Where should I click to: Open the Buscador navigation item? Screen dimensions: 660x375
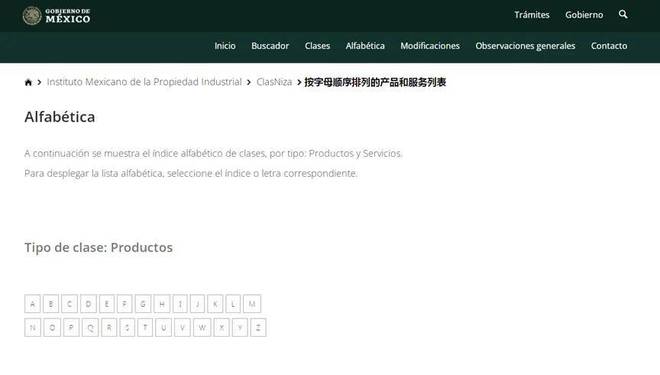[x=270, y=46]
